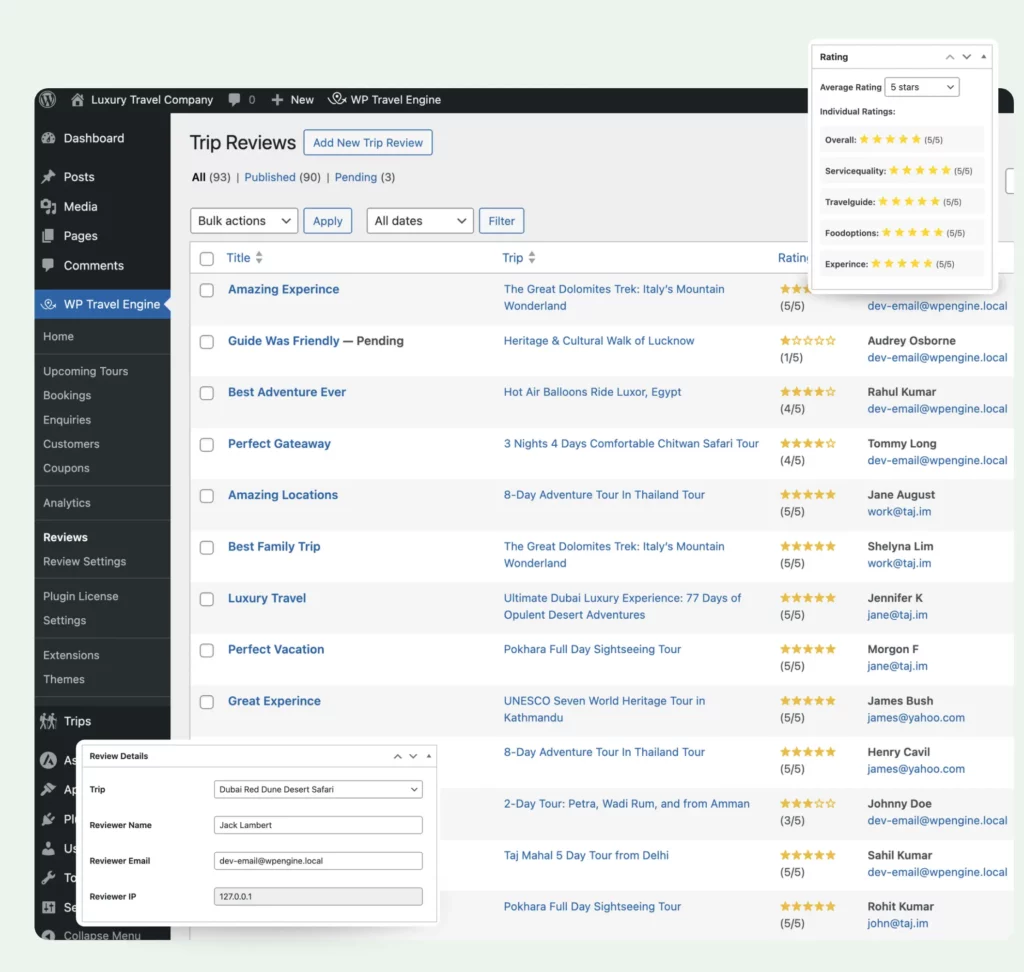Image resolution: width=1024 pixels, height=972 pixels.
Task: Click Add New Trip Review button
Action: pos(368,142)
